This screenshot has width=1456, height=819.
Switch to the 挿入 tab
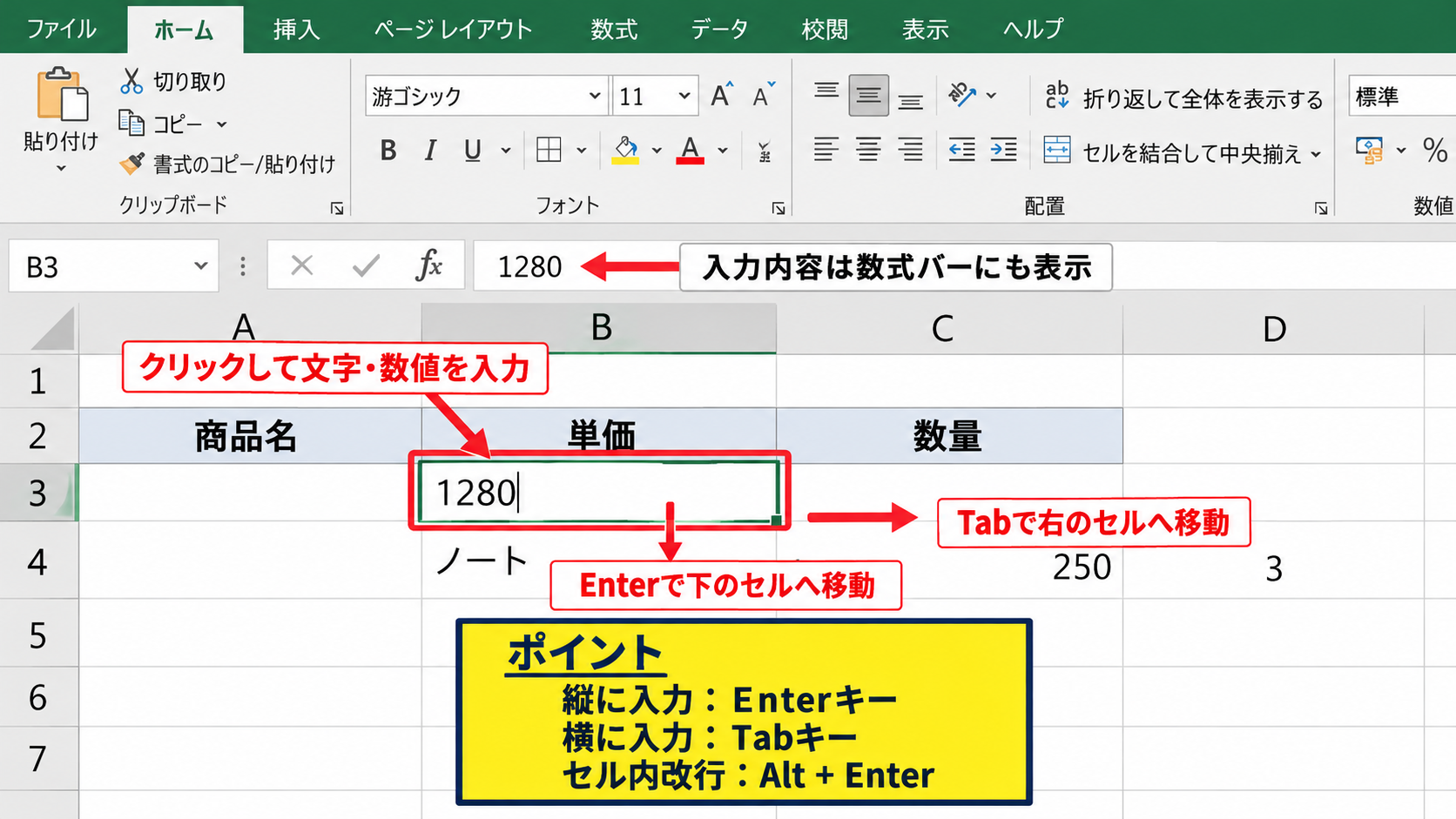[x=297, y=29]
